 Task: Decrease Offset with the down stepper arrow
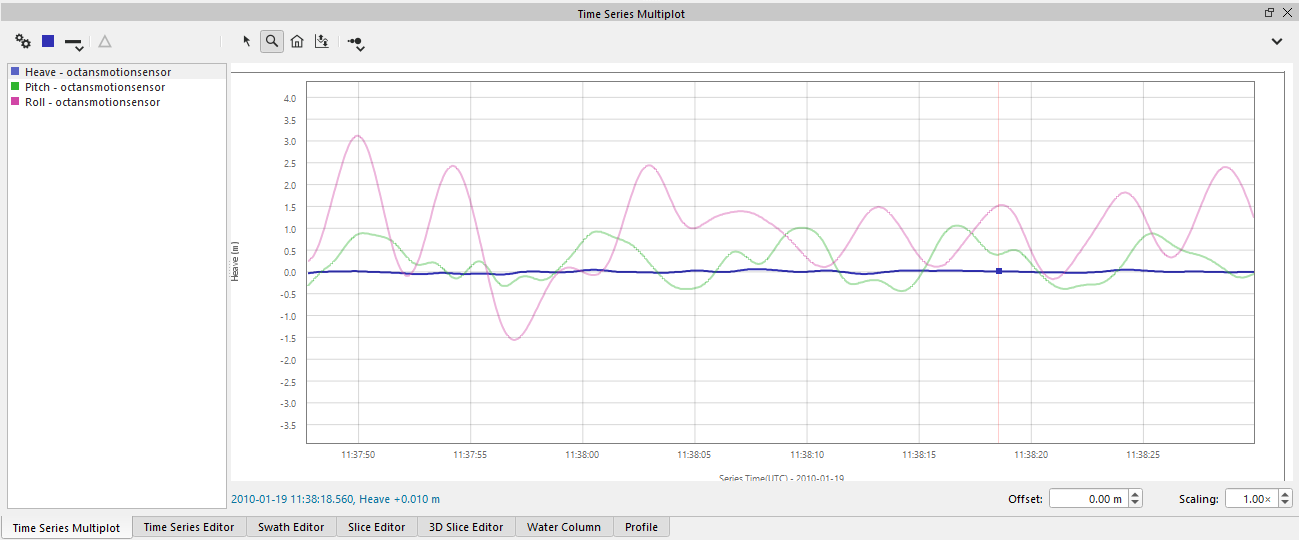click(x=1135, y=503)
